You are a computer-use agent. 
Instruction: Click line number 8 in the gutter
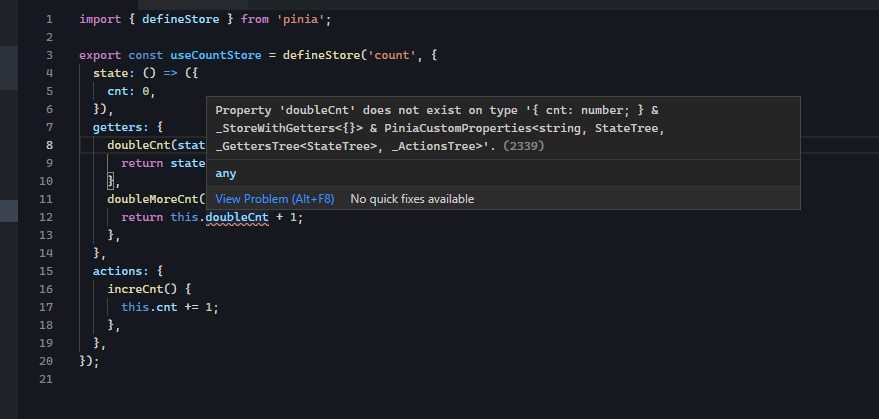pos(49,145)
